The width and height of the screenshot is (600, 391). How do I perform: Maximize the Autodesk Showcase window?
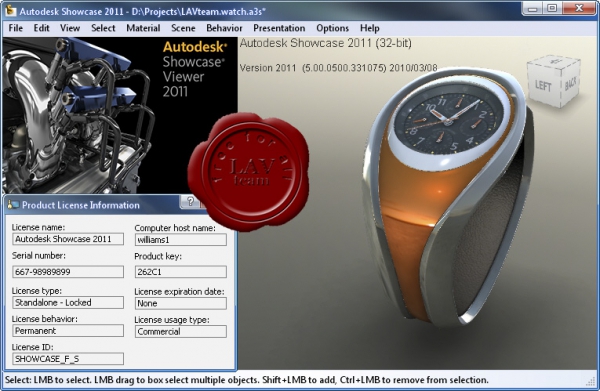tap(552, 8)
